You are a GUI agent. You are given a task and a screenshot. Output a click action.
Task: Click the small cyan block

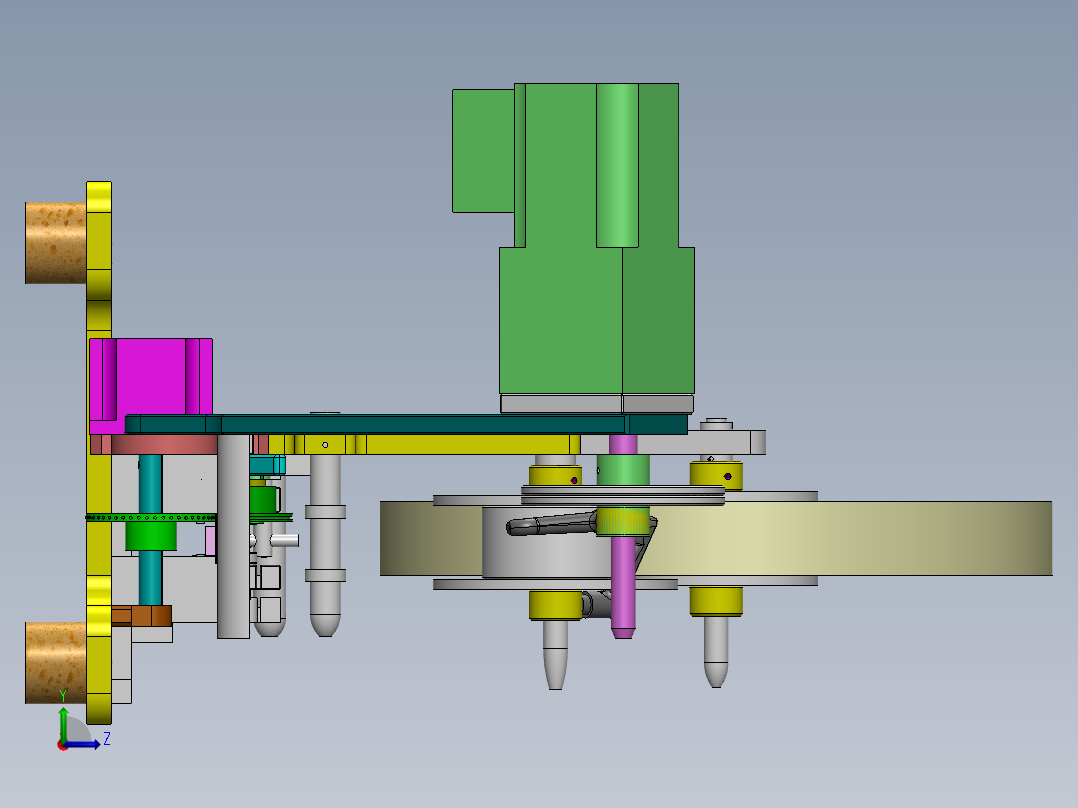(267, 465)
